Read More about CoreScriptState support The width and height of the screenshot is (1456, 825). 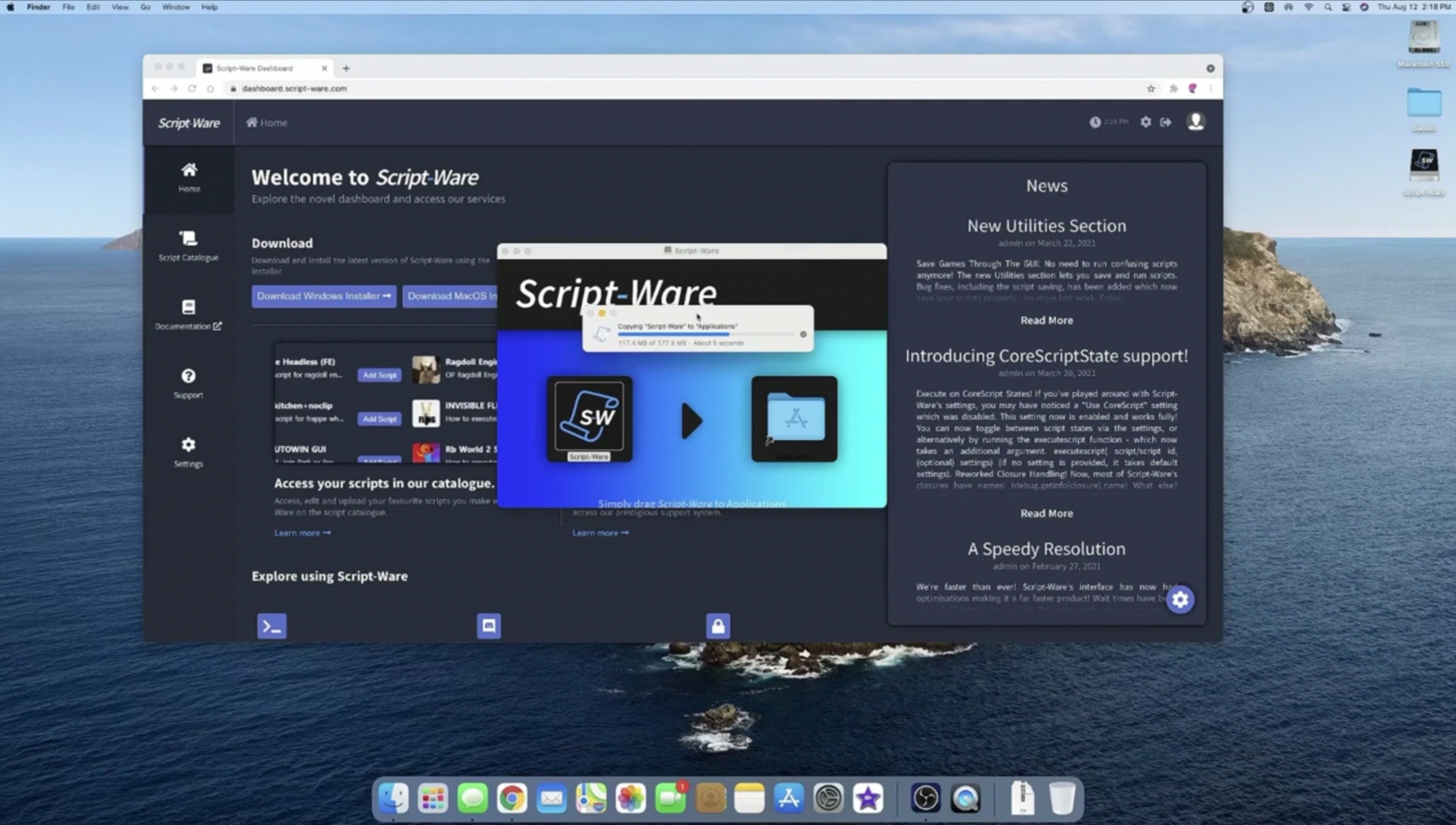(x=1046, y=513)
